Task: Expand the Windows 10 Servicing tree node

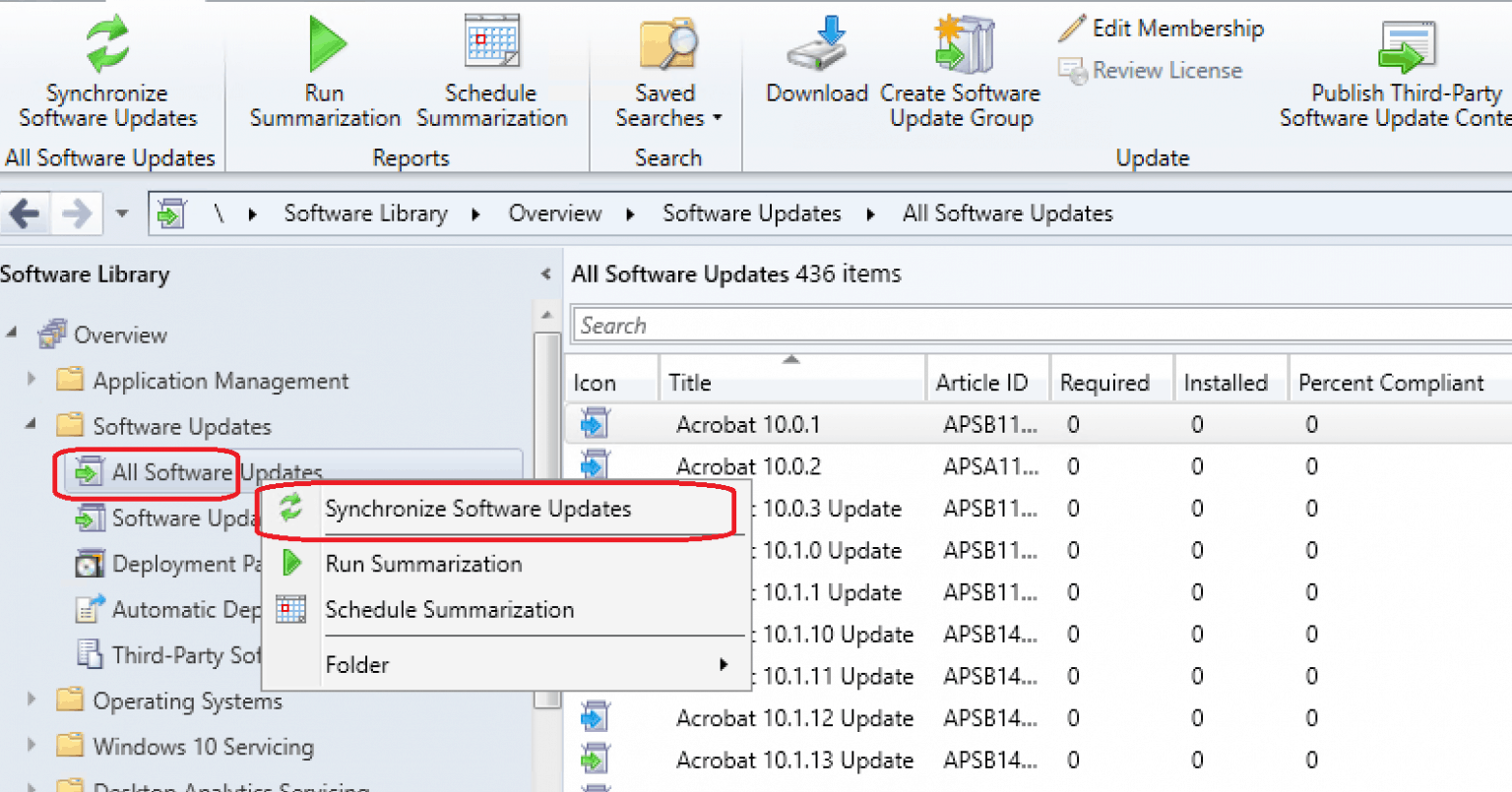Action: pyautogui.click(x=31, y=745)
